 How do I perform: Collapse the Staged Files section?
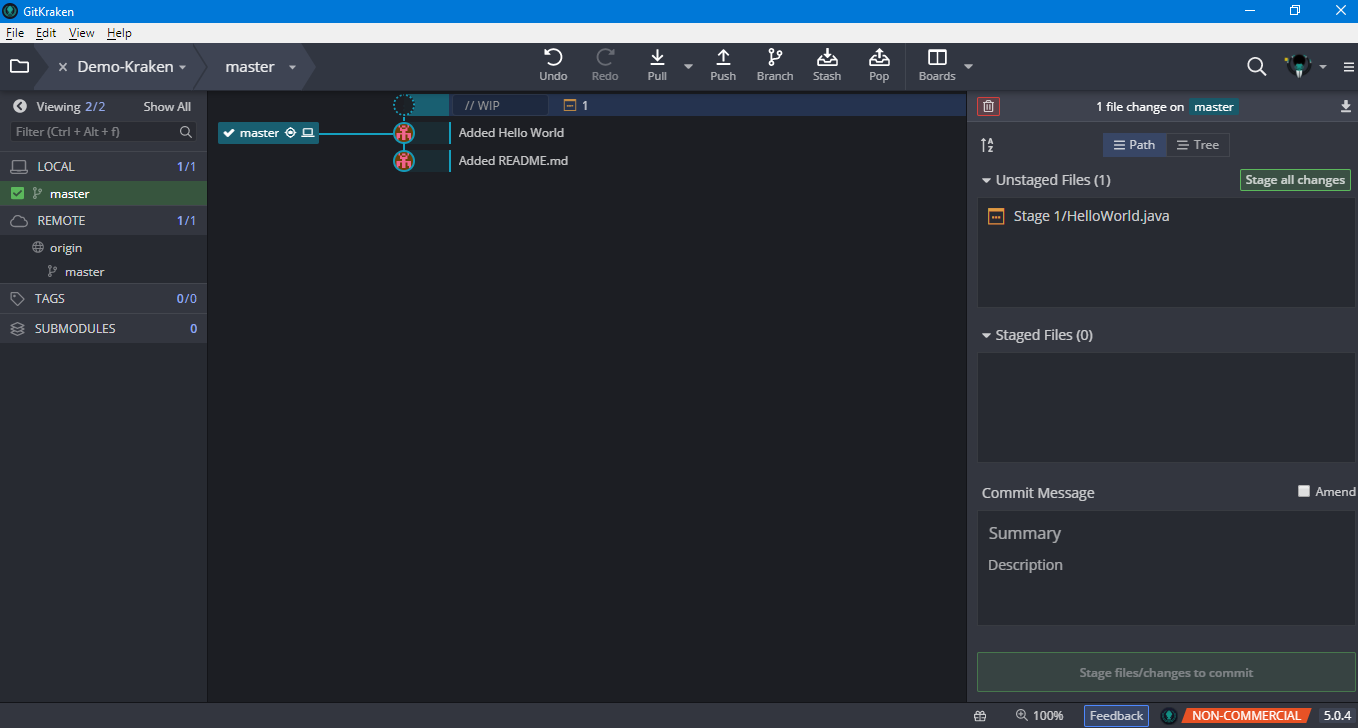986,335
